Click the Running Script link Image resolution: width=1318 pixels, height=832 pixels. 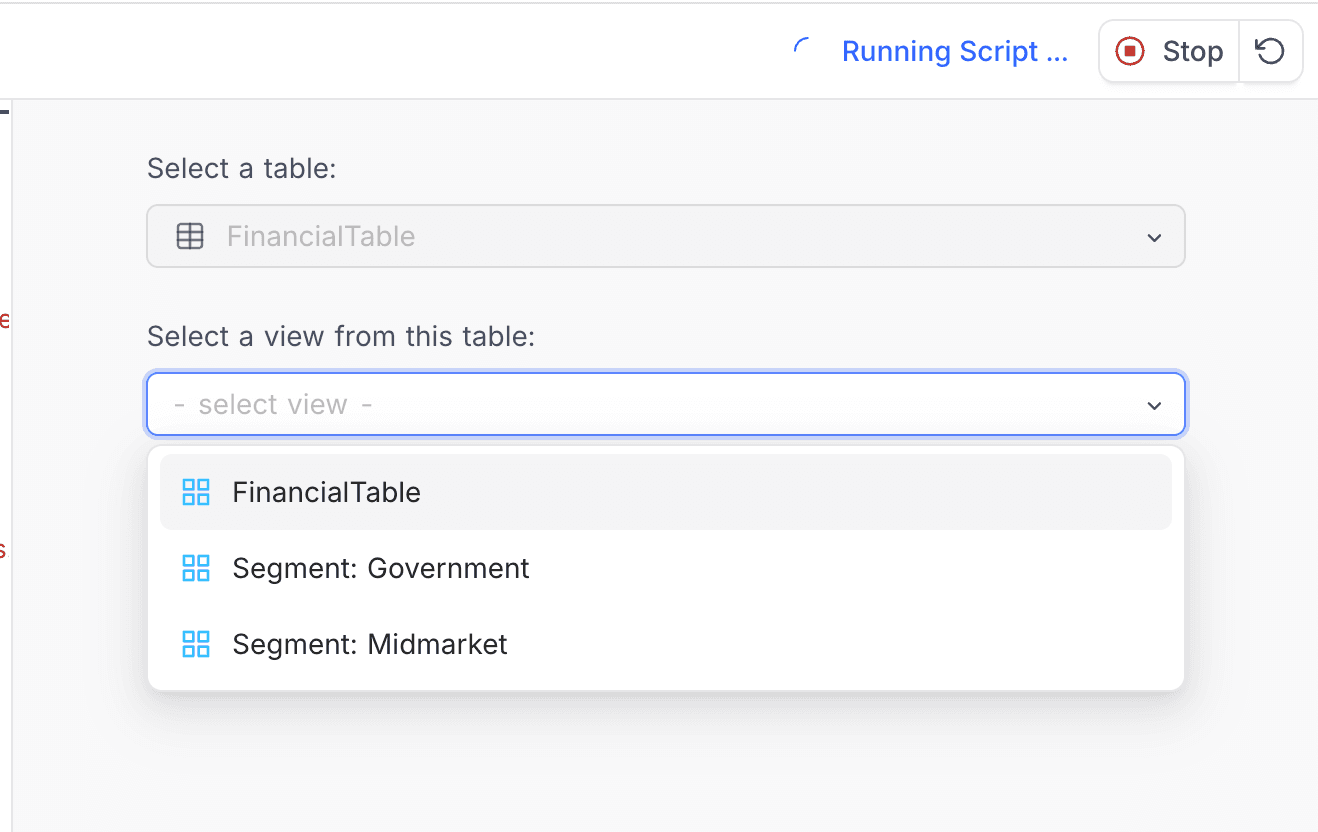click(954, 51)
